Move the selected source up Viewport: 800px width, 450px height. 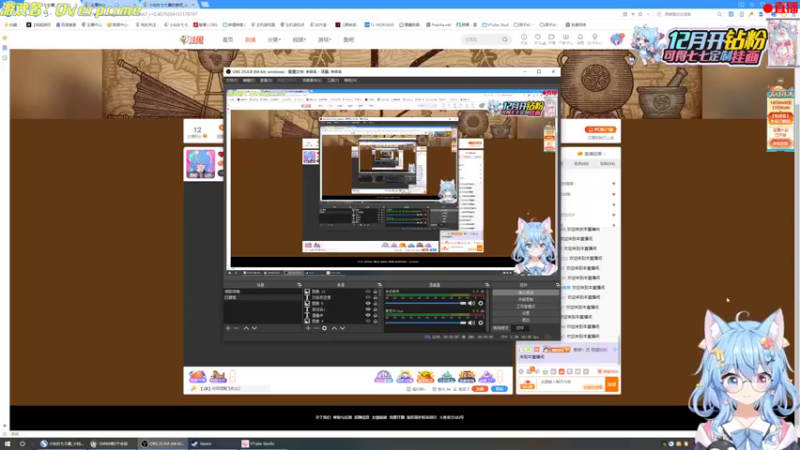(334, 328)
